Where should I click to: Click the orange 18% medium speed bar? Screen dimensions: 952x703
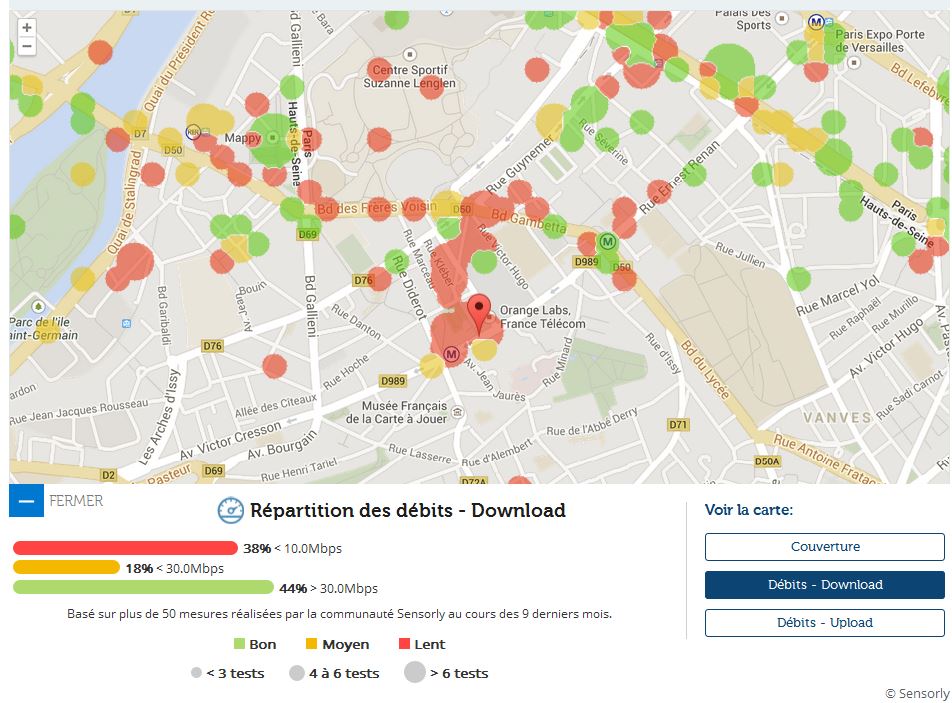(66, 568)
